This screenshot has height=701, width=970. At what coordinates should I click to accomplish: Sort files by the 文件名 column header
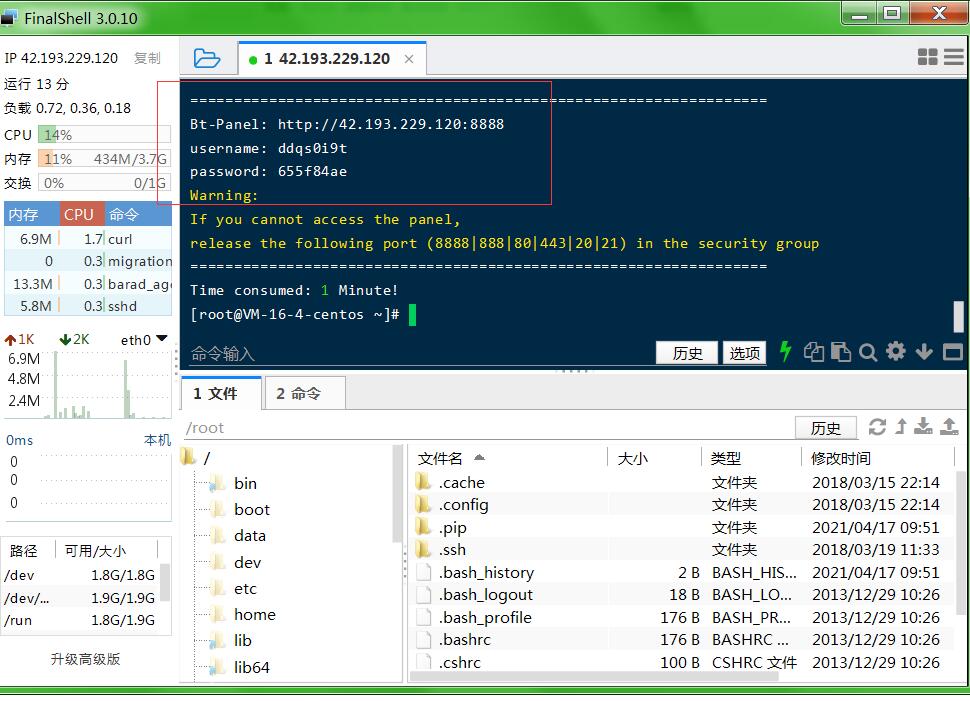click(441, 458)
